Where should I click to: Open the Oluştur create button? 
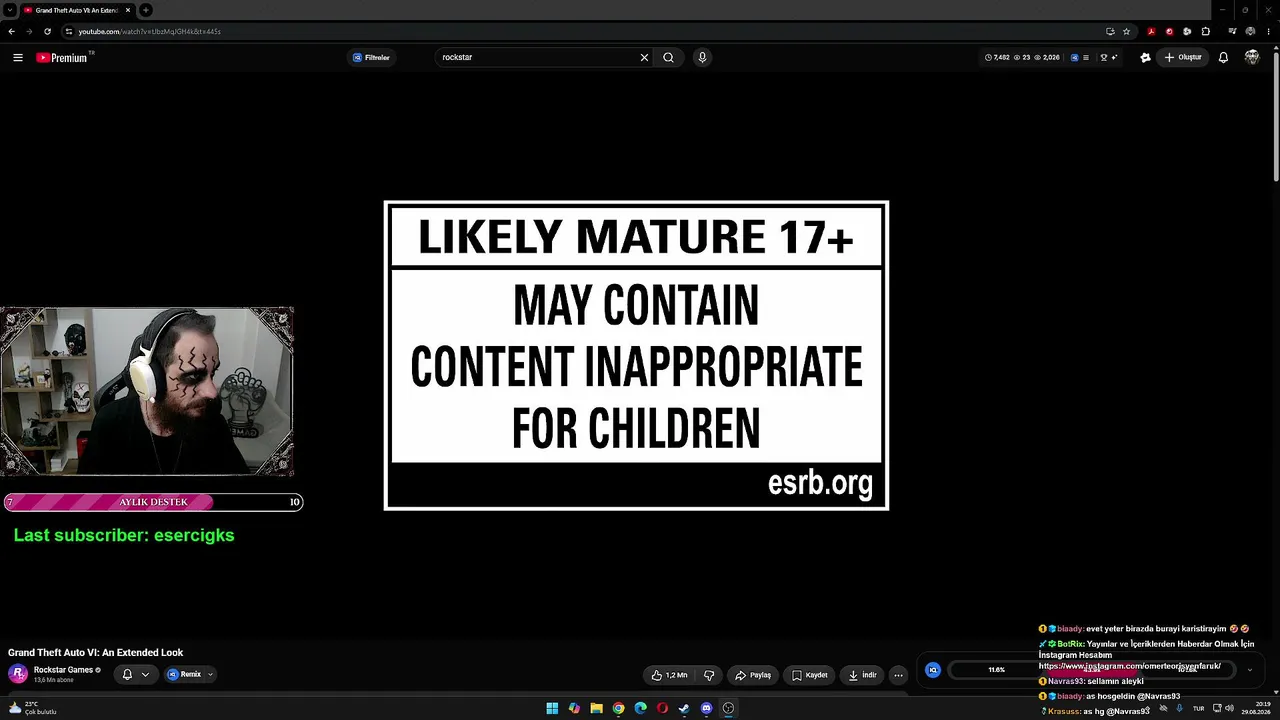point(1183,58)
